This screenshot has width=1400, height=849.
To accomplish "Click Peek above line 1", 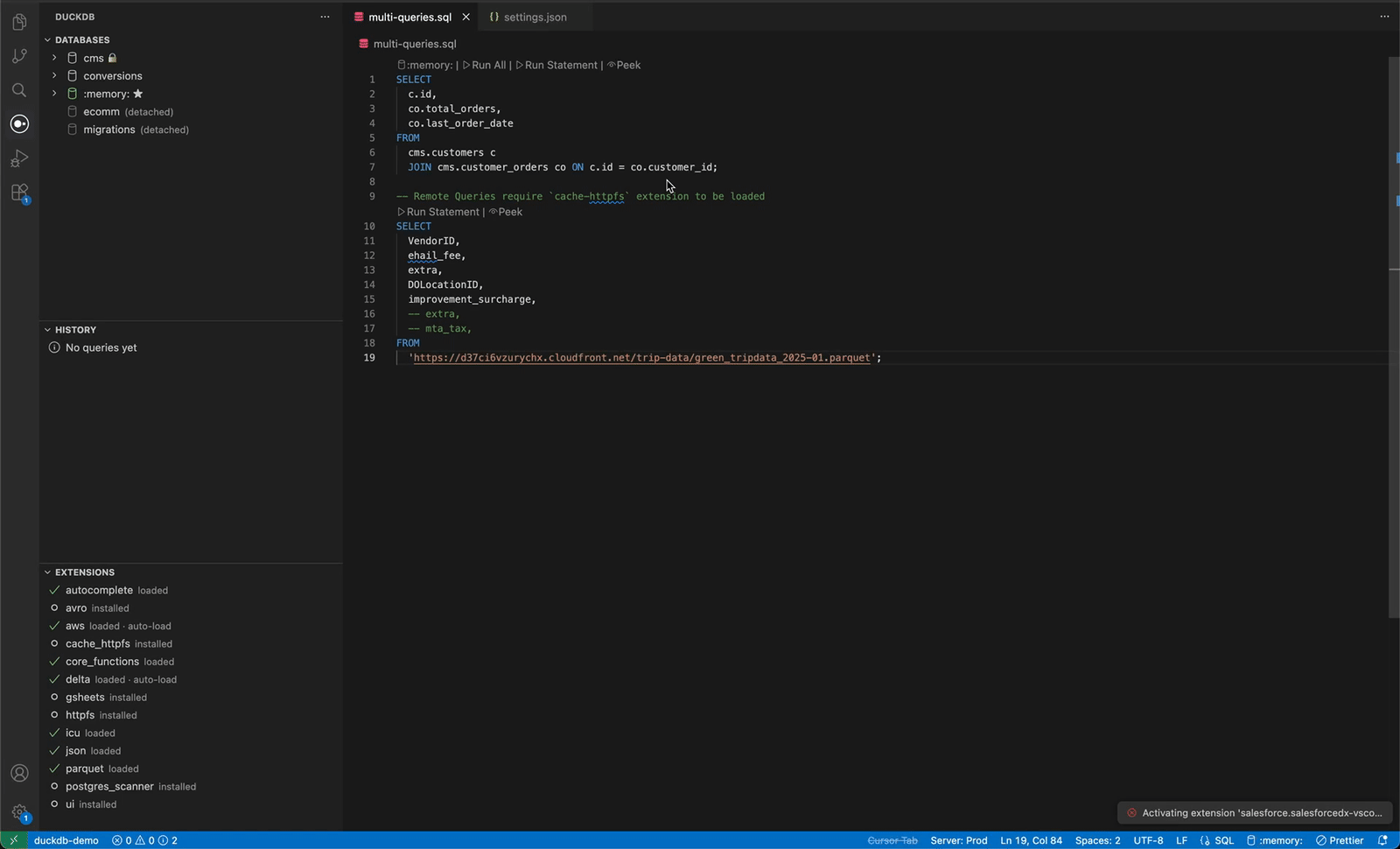I will [624, 65].
